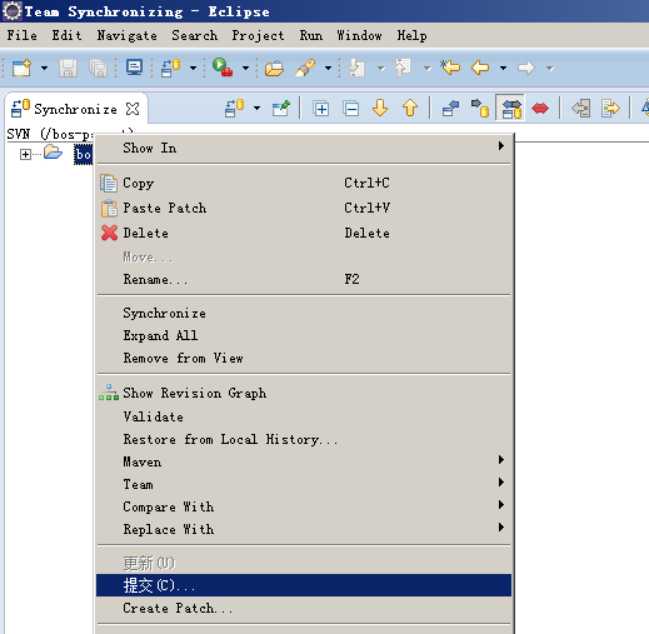Open the main toolbar Synchronize dropdown arrow

[193, 67]
